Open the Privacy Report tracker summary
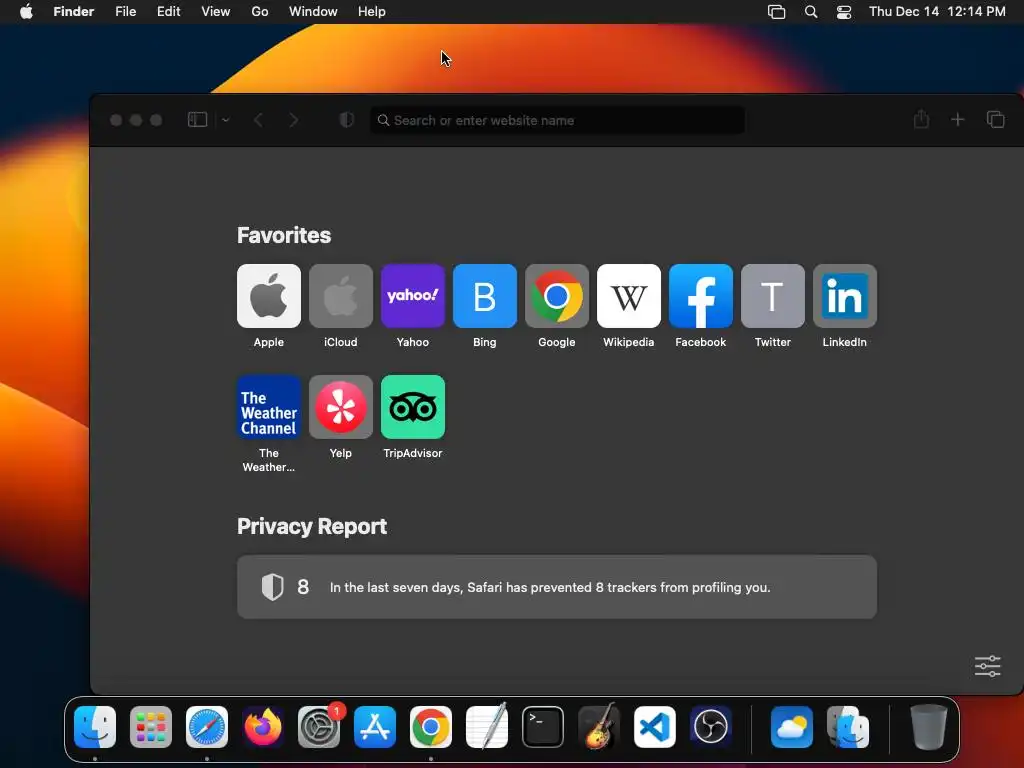The height and width of the screenshot is (768, 1024). 556,587
